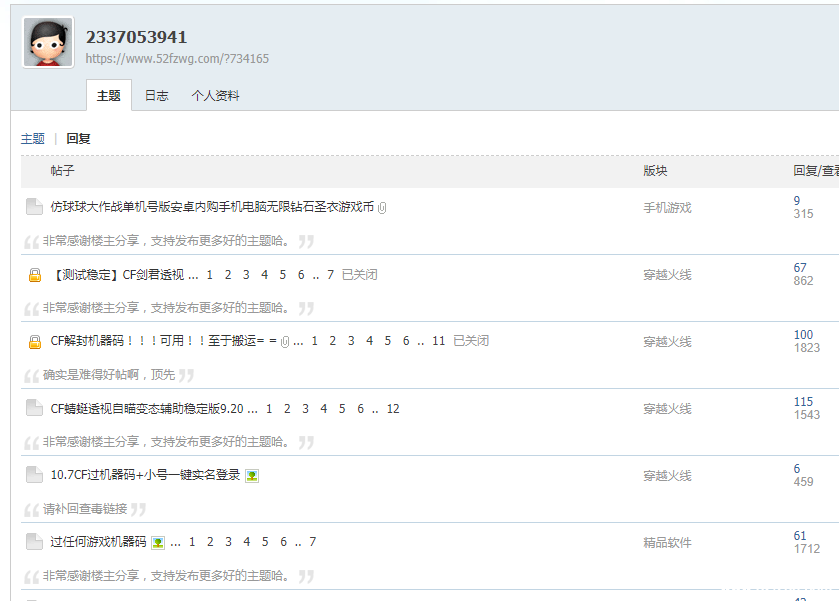Go to page 2 of CF解封机器码 thread

tap(333, 341)
